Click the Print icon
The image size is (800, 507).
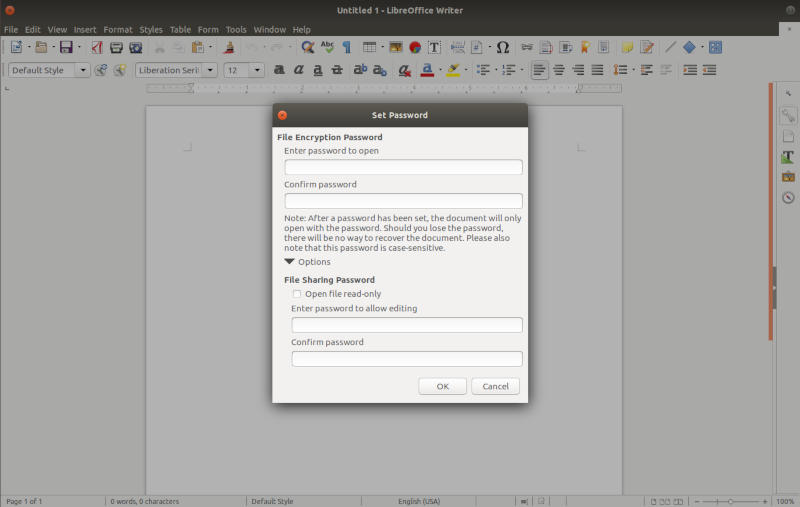pos(116,47)
